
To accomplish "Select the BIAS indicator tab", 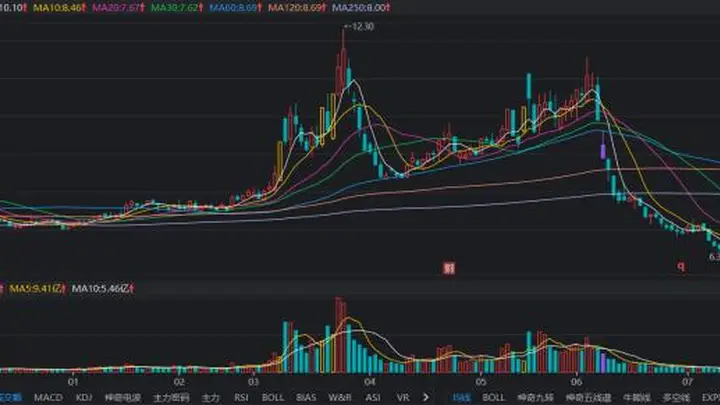I will pos(306,397).
